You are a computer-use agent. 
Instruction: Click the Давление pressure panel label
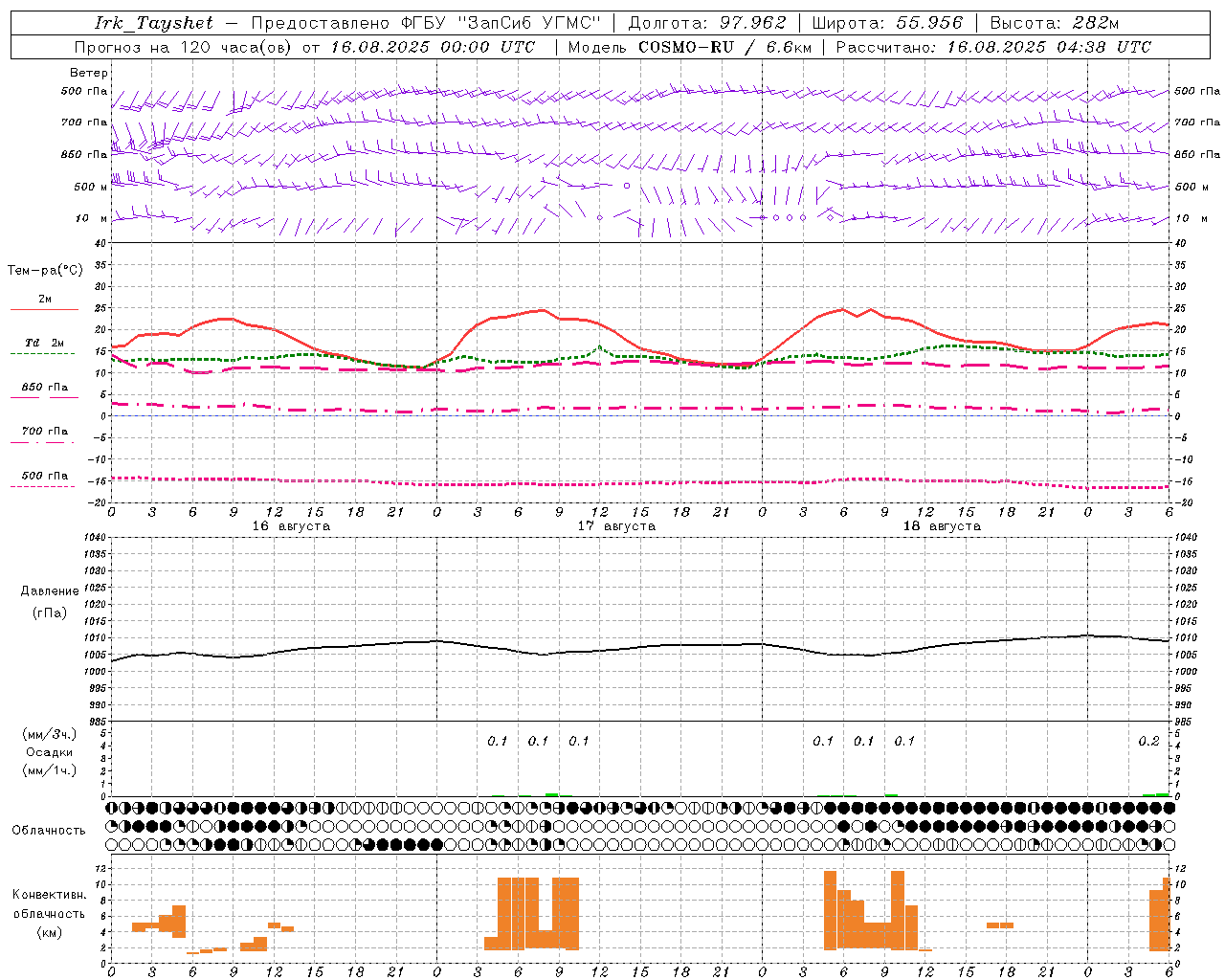click(50, 591)
